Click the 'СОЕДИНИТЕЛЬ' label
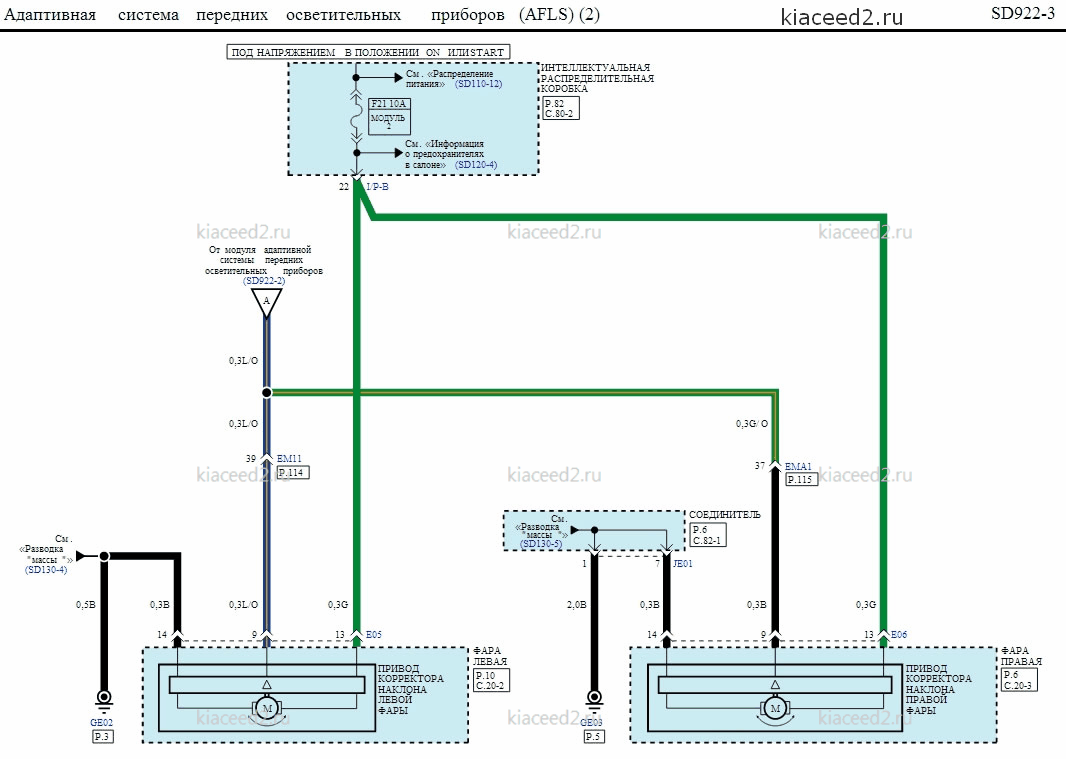The image size is (1066, 759). (725, 515)
